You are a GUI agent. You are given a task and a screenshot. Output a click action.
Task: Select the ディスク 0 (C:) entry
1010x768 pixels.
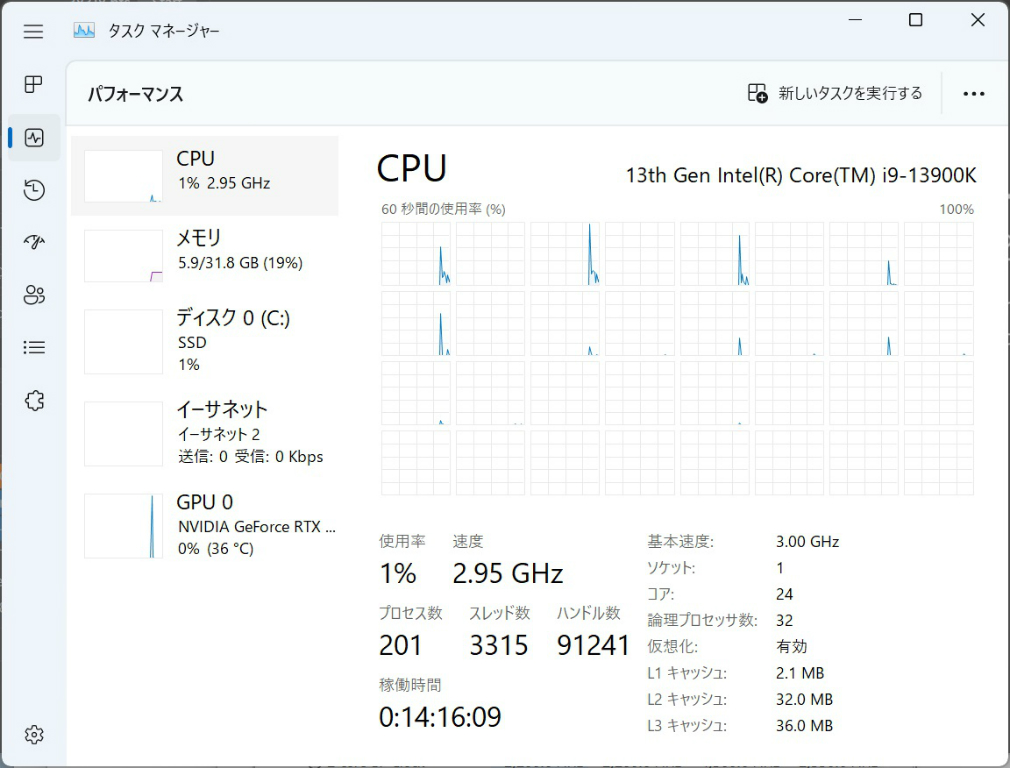click(205, 340)
